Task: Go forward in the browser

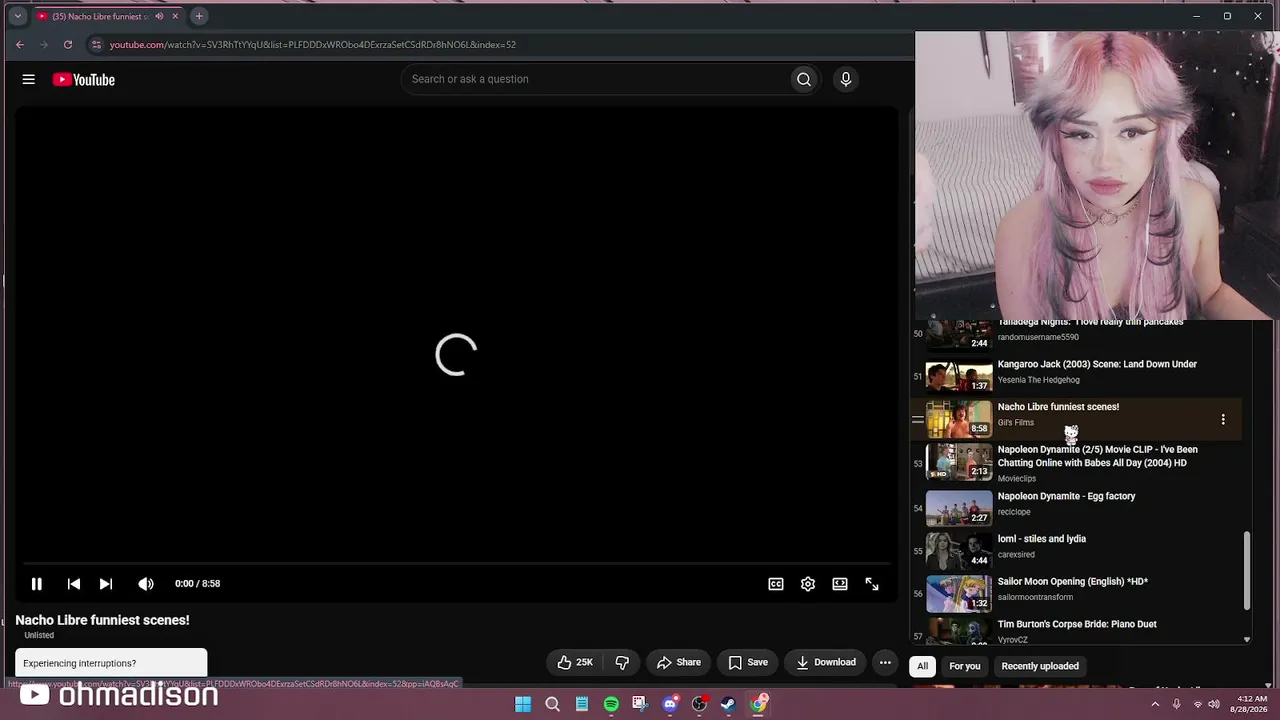Action: (44, 45)
